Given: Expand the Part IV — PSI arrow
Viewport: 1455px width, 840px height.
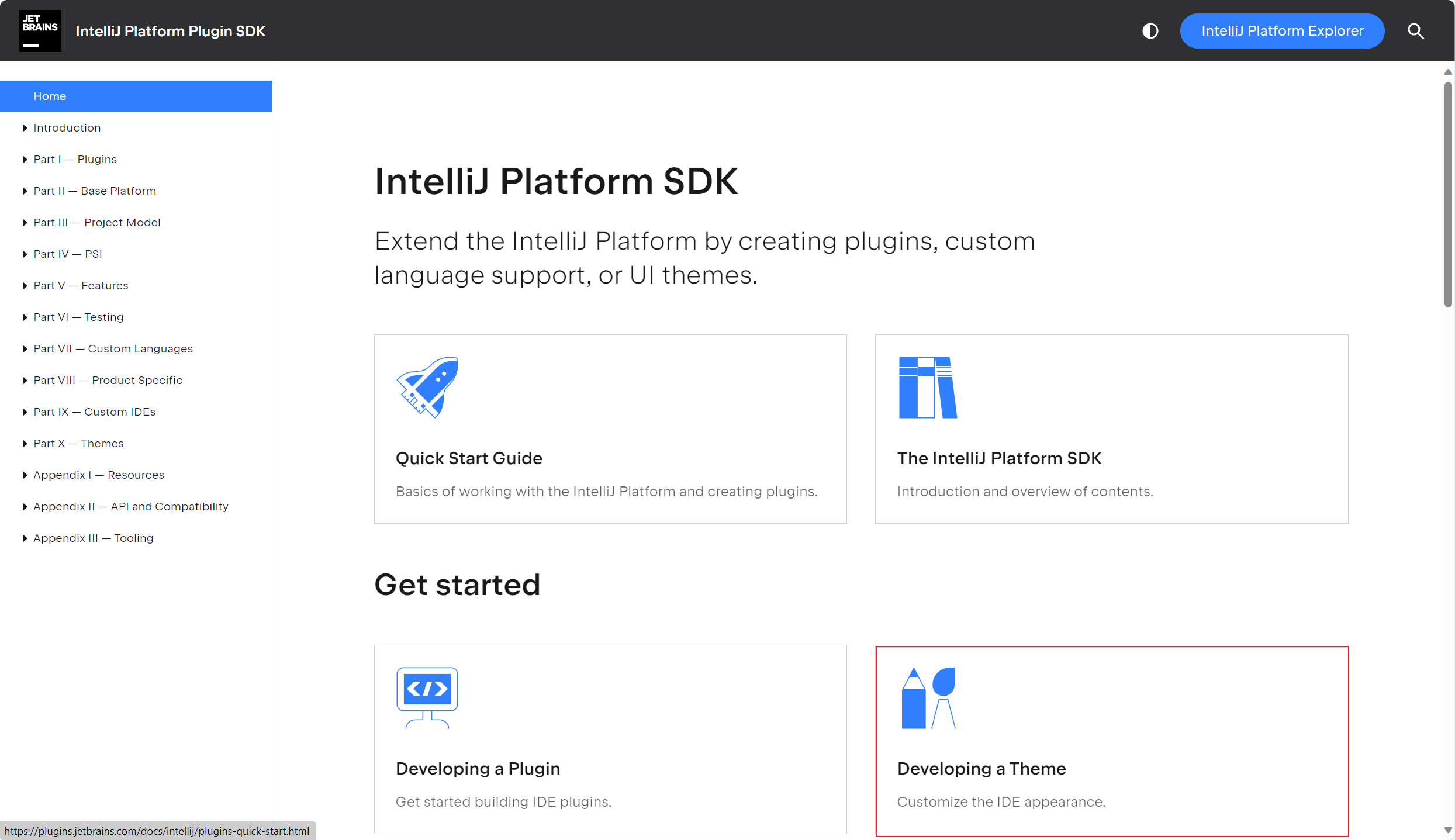Looking at the screenshot, I should (25, 254).
